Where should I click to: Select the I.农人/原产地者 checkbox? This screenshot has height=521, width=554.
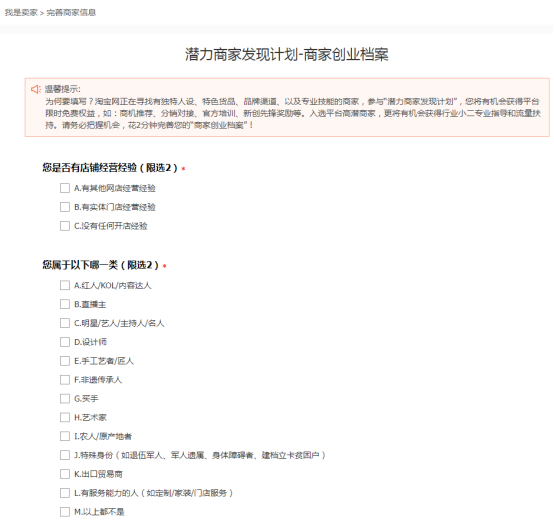pos(65,436)
